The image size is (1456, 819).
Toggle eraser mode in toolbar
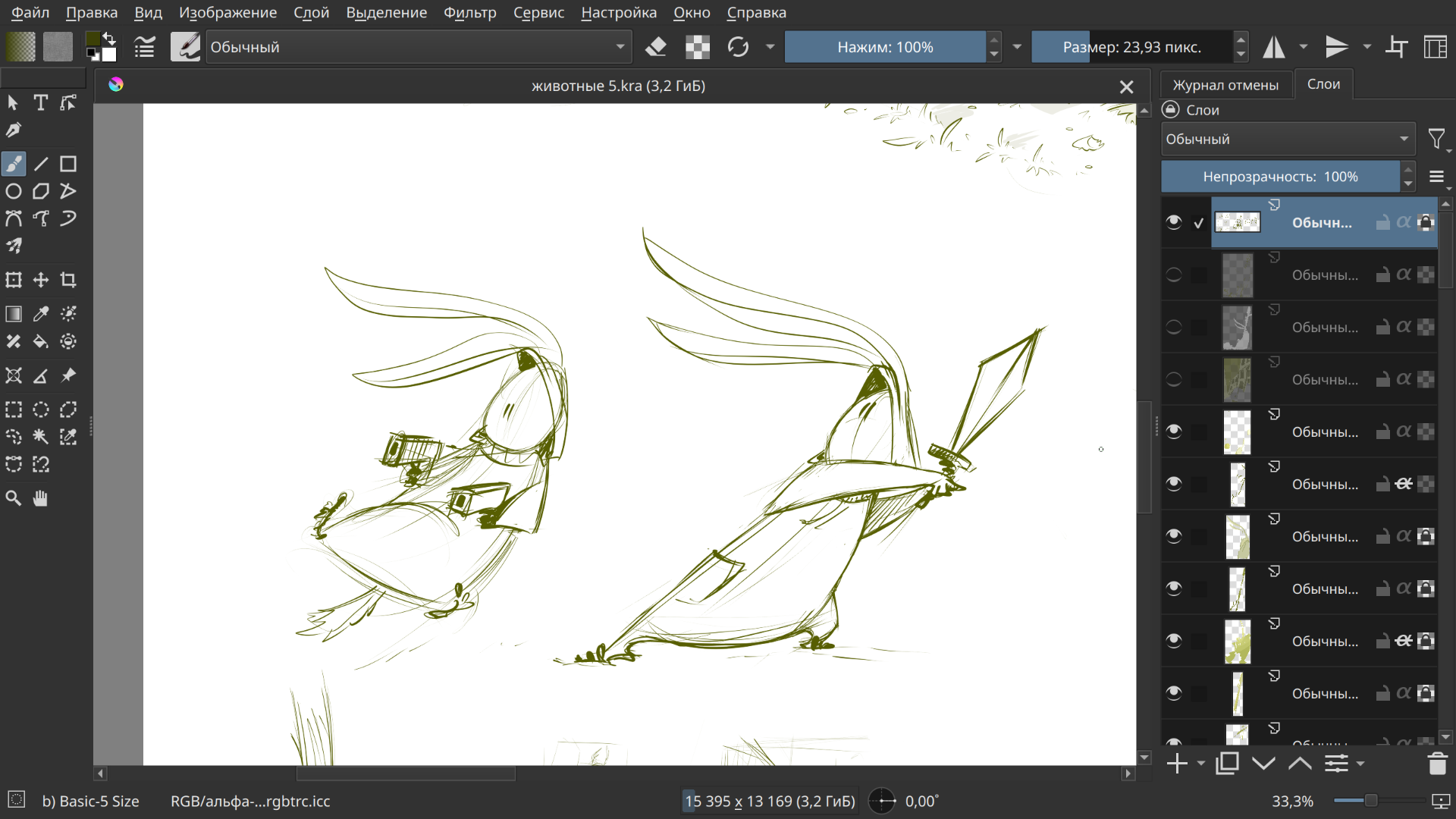click(x=656, y=47)
